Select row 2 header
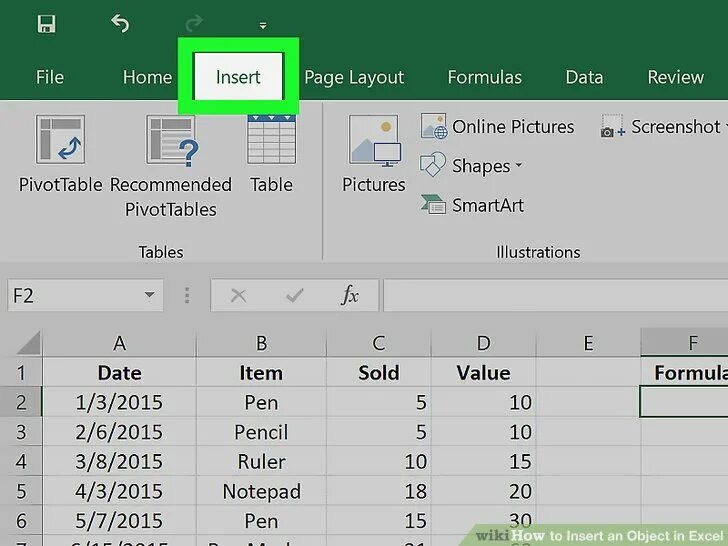728x546 pixels. click(21, 402)
